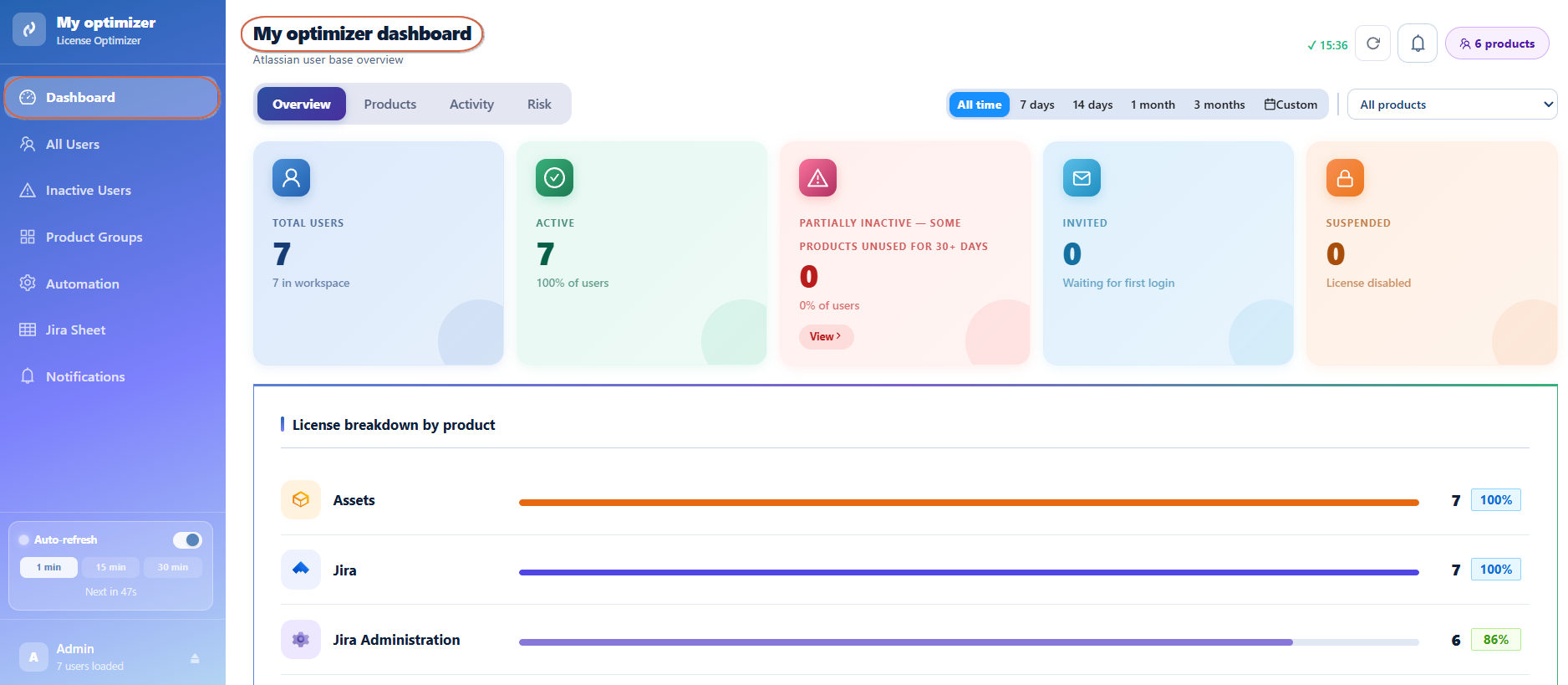Choose the 1 month range
The width and height of the screenshot is (1568, 685).
click(x=1153, y=105)
